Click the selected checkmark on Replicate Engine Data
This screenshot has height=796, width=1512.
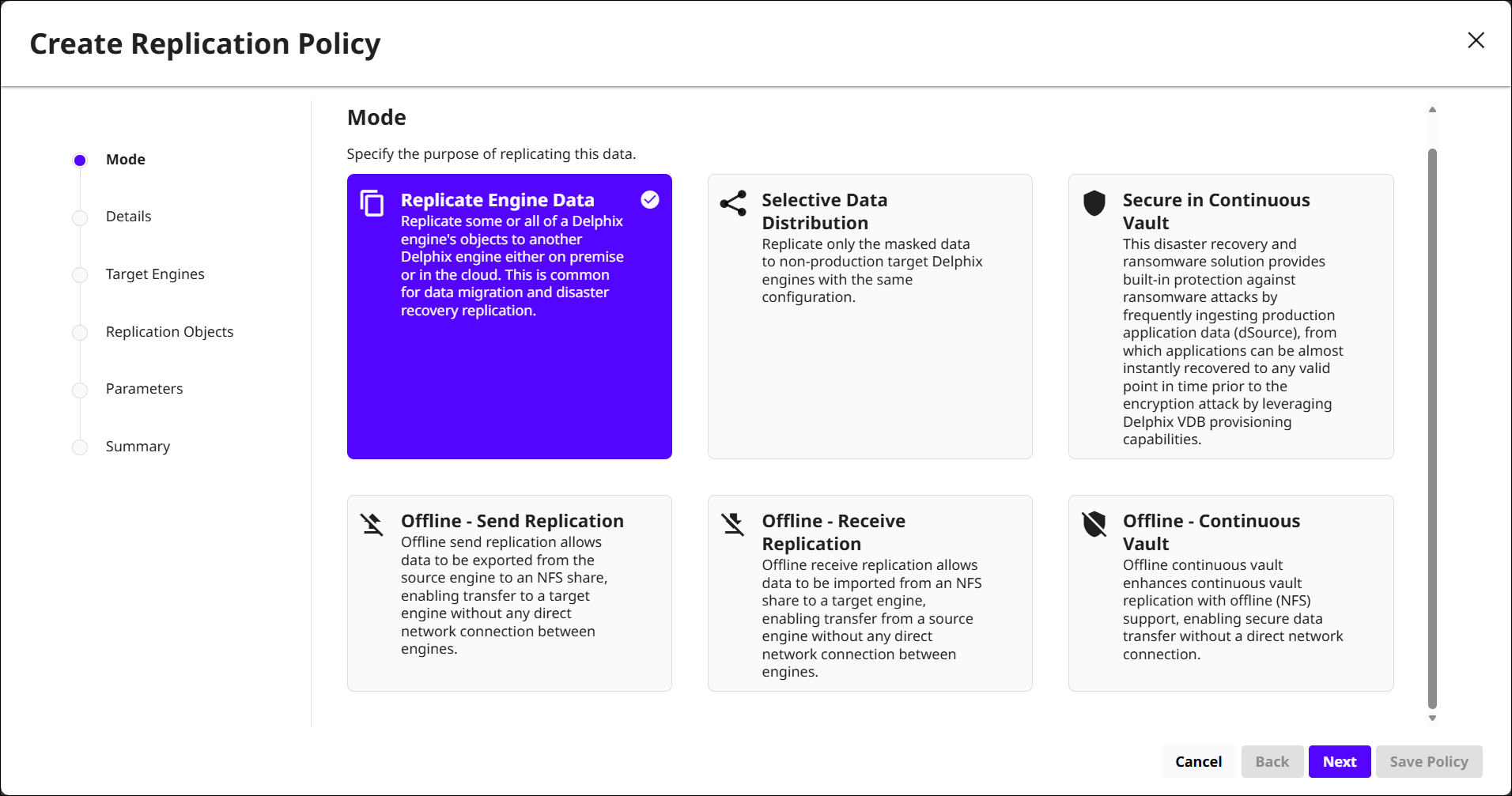[x=650, y=200]
